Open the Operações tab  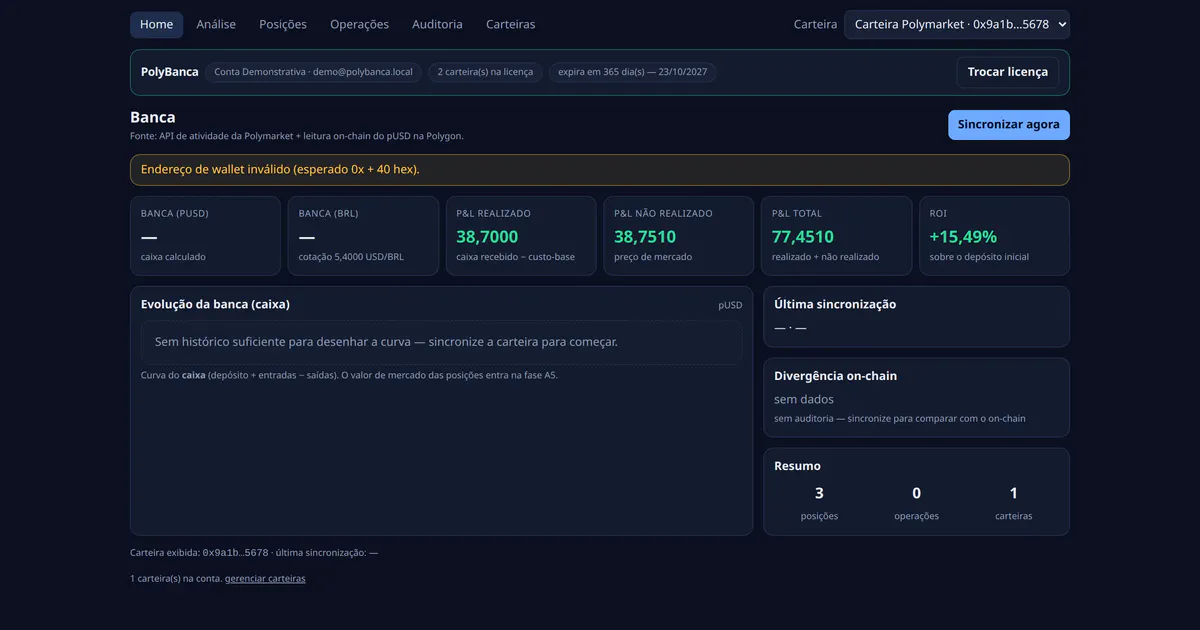pyautogui.click(x=359, y=24)
